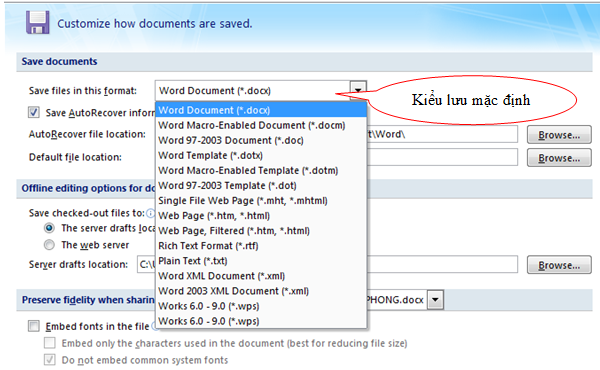Choose Word 2003 XML Document (*.xml)
The height and width of the screenshot is (370, 600).
pos(261,291)
